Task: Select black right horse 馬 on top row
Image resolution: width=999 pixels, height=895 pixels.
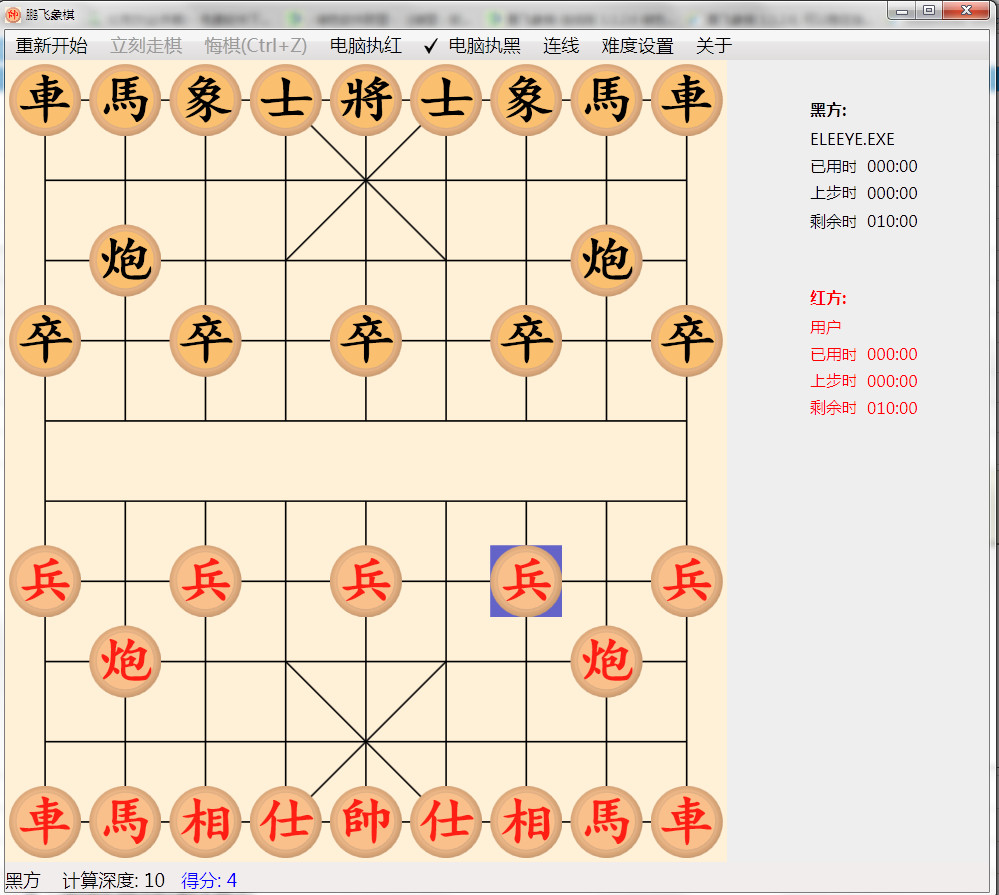Action: coord(607,99)
